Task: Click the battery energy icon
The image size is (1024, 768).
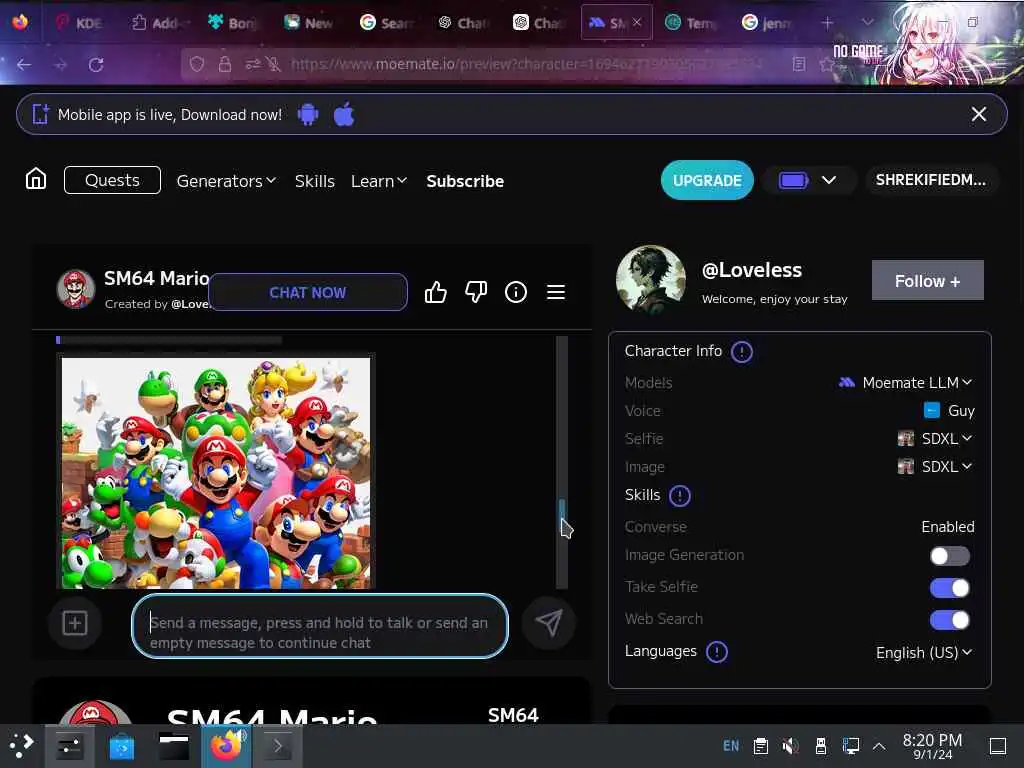Action: pos(793,180)
